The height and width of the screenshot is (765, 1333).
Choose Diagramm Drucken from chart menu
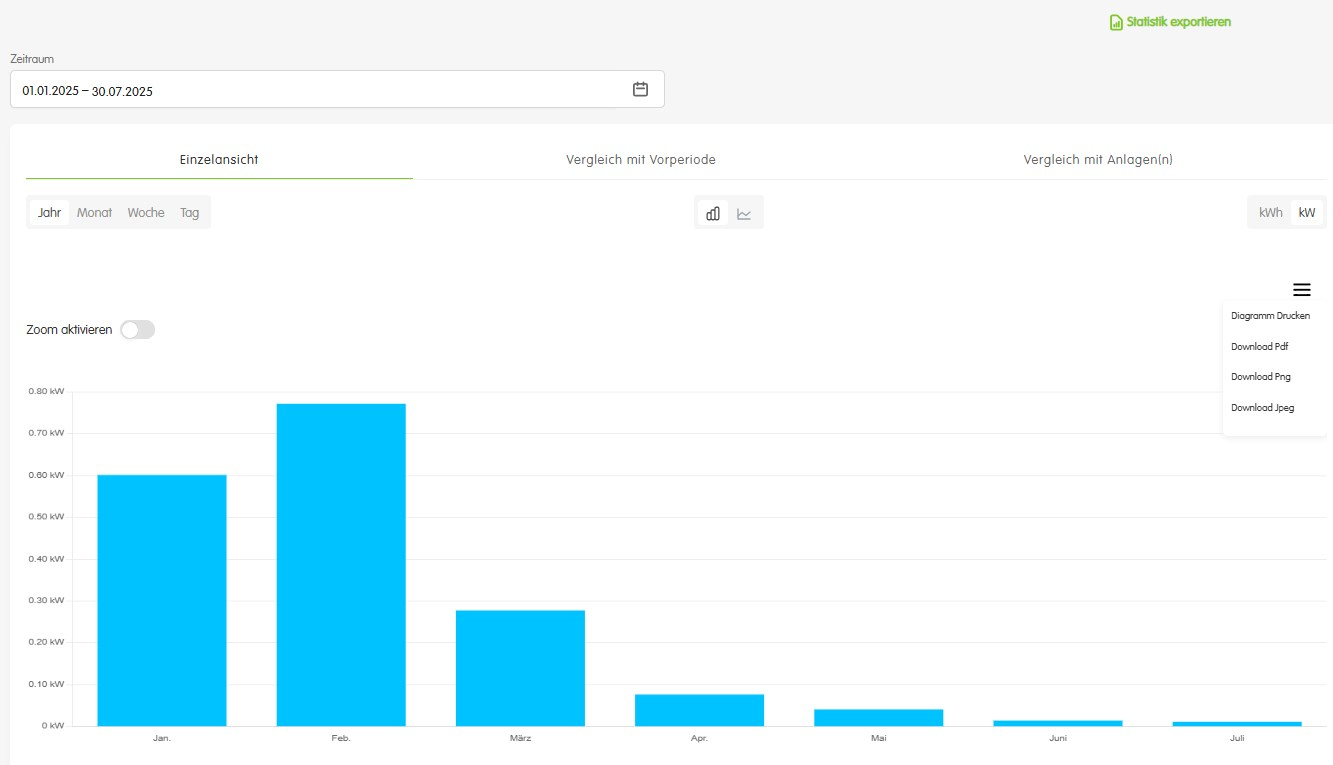(1270, 316)
